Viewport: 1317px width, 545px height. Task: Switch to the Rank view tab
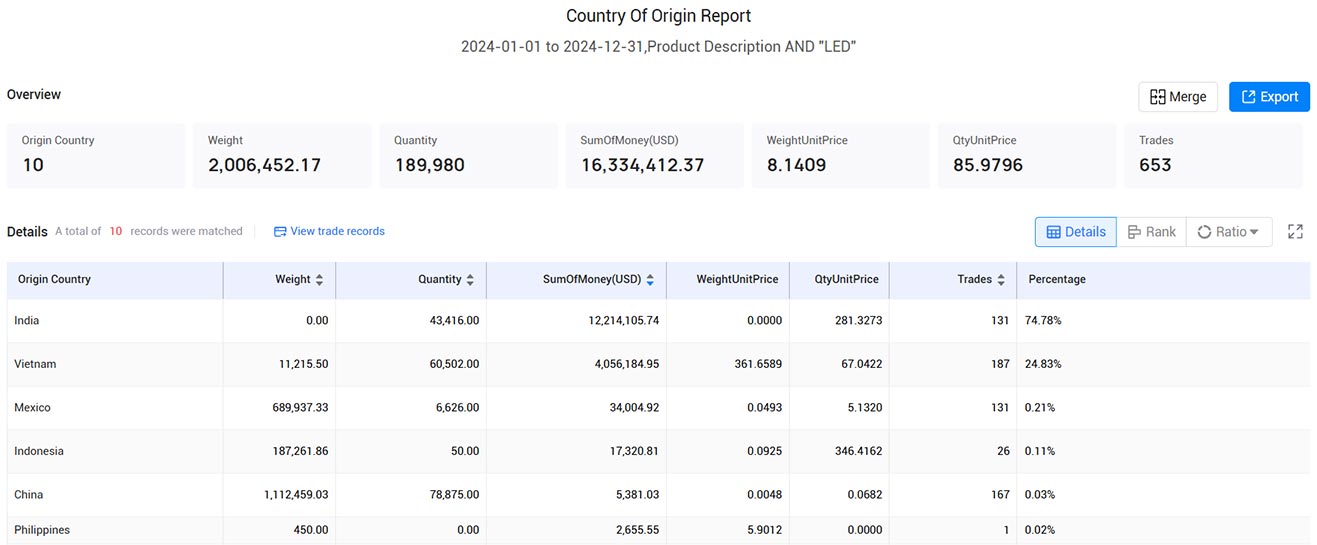point(1151,232)
